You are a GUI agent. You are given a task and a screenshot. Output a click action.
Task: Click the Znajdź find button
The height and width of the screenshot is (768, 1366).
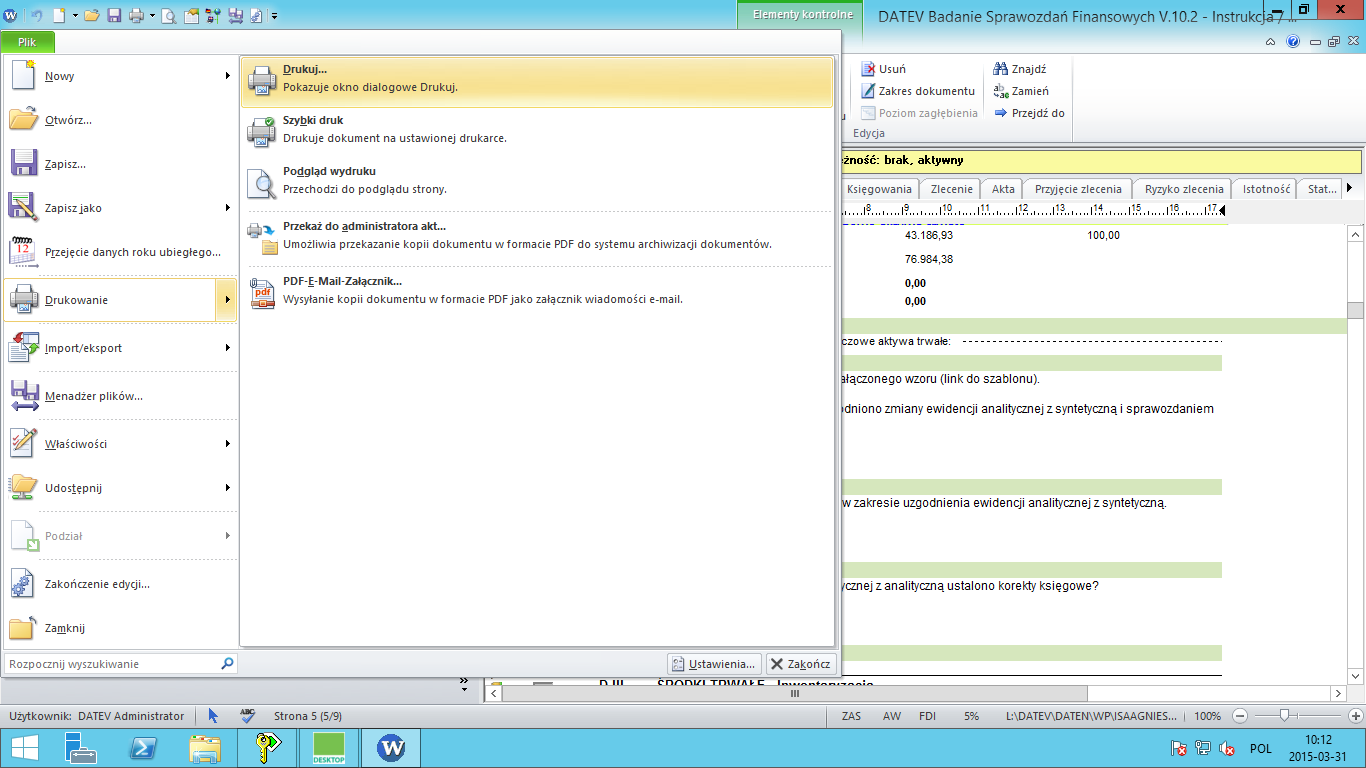pyautogui.click(x=1020, y=69)
